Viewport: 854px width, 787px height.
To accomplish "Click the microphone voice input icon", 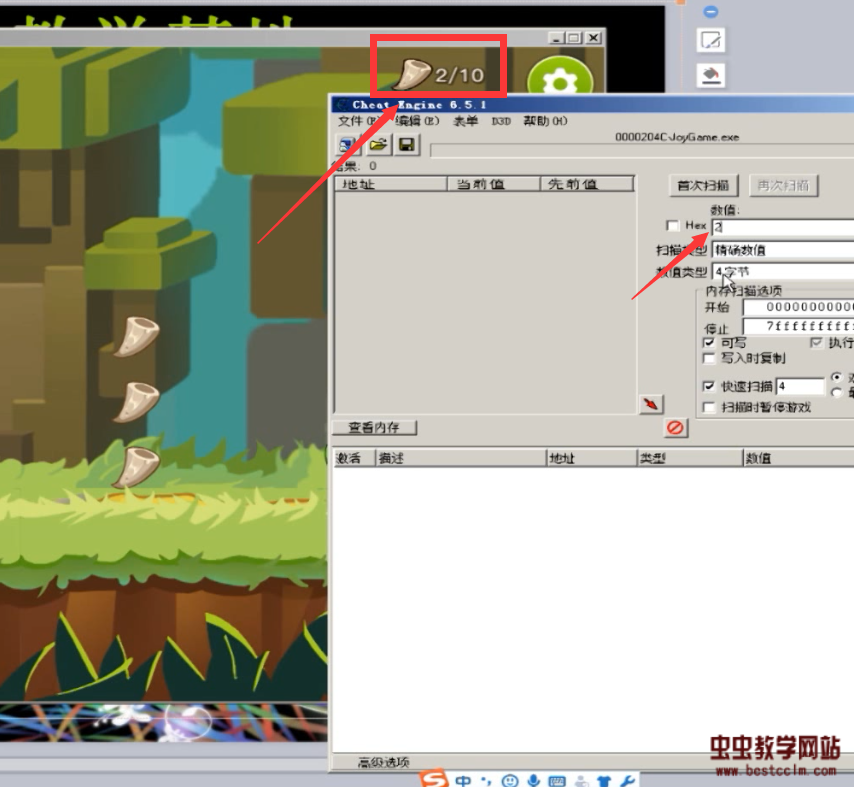I will click(534, 781).
